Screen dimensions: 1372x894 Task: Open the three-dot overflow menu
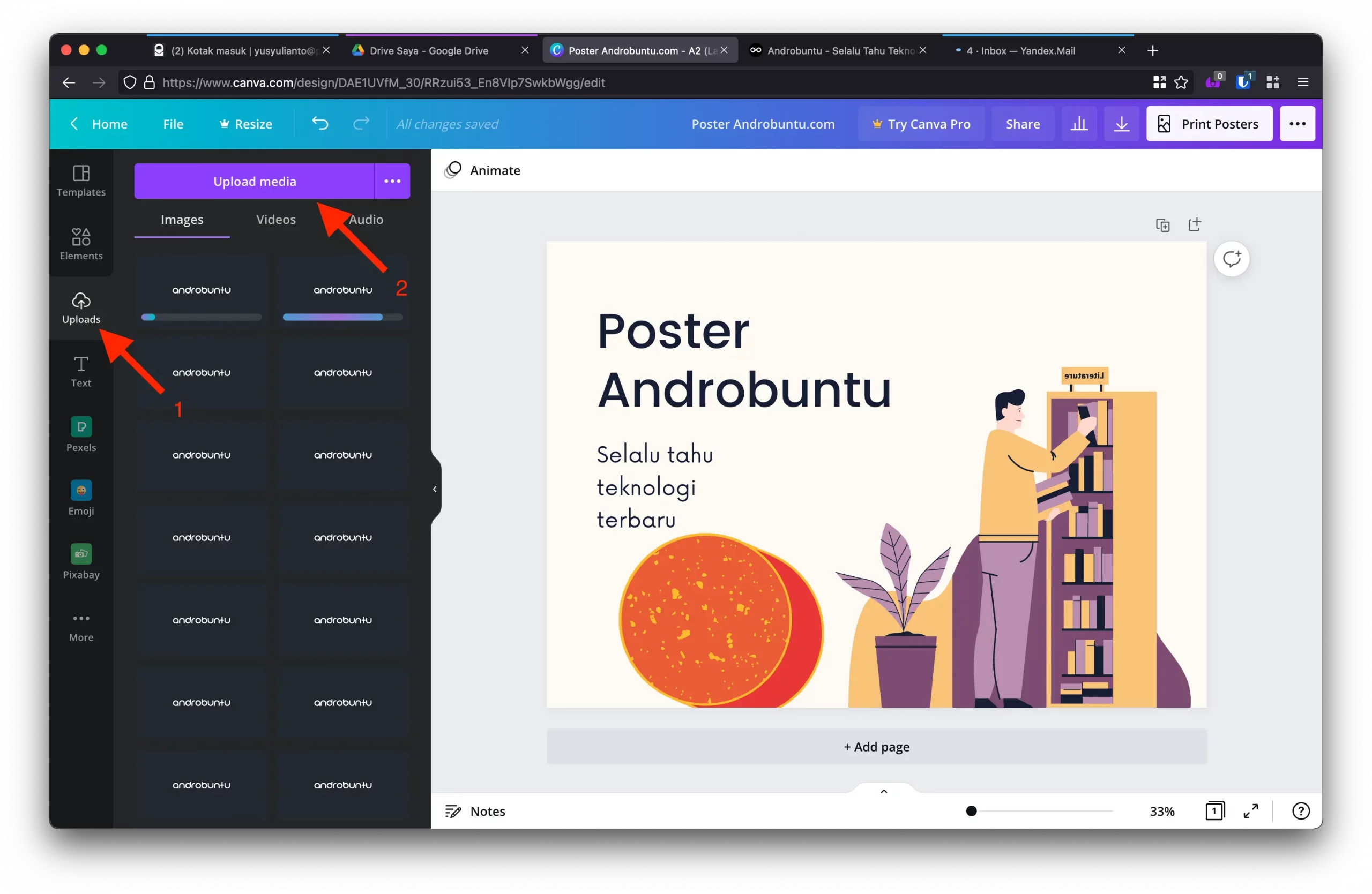pos(392,181)
